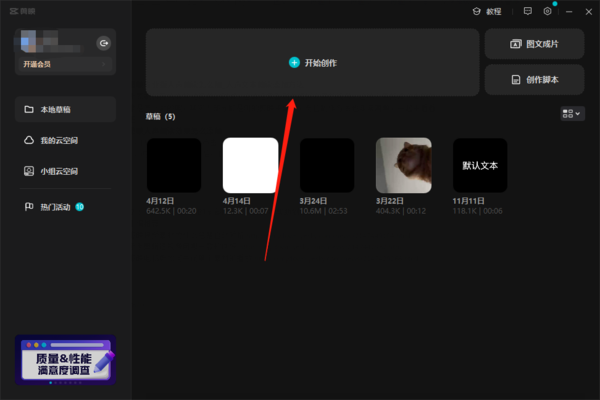Open the 图文成片 feature
This screenshot has width=600, height=400.
(534, 44)
